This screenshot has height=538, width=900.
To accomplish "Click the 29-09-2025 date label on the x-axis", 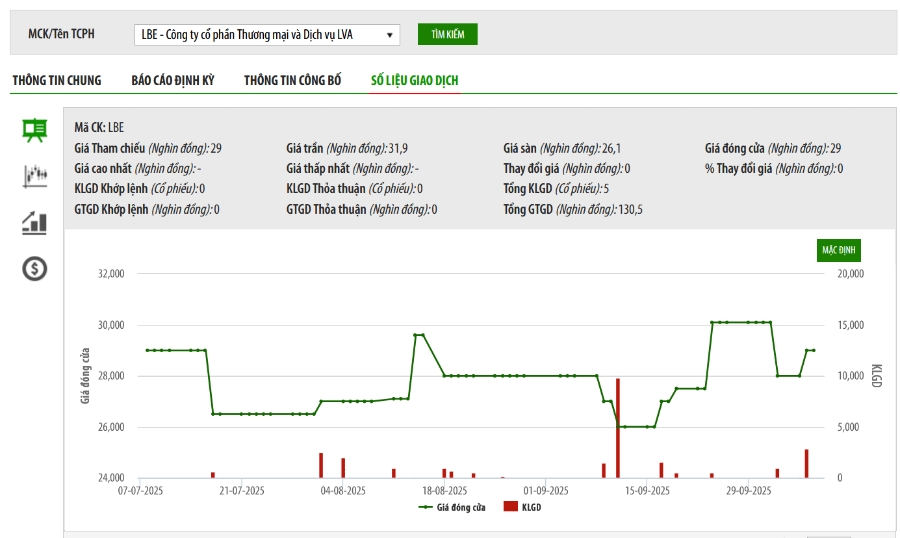I will [748, 491].
